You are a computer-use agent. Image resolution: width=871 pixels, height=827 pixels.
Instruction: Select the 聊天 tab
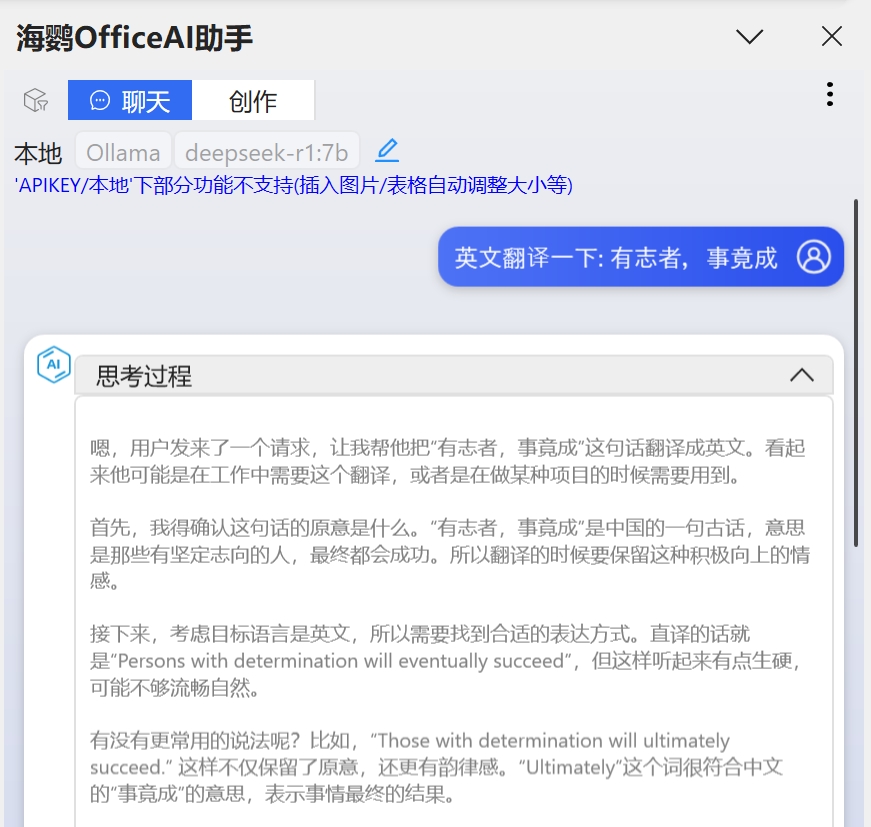point(129,99)
